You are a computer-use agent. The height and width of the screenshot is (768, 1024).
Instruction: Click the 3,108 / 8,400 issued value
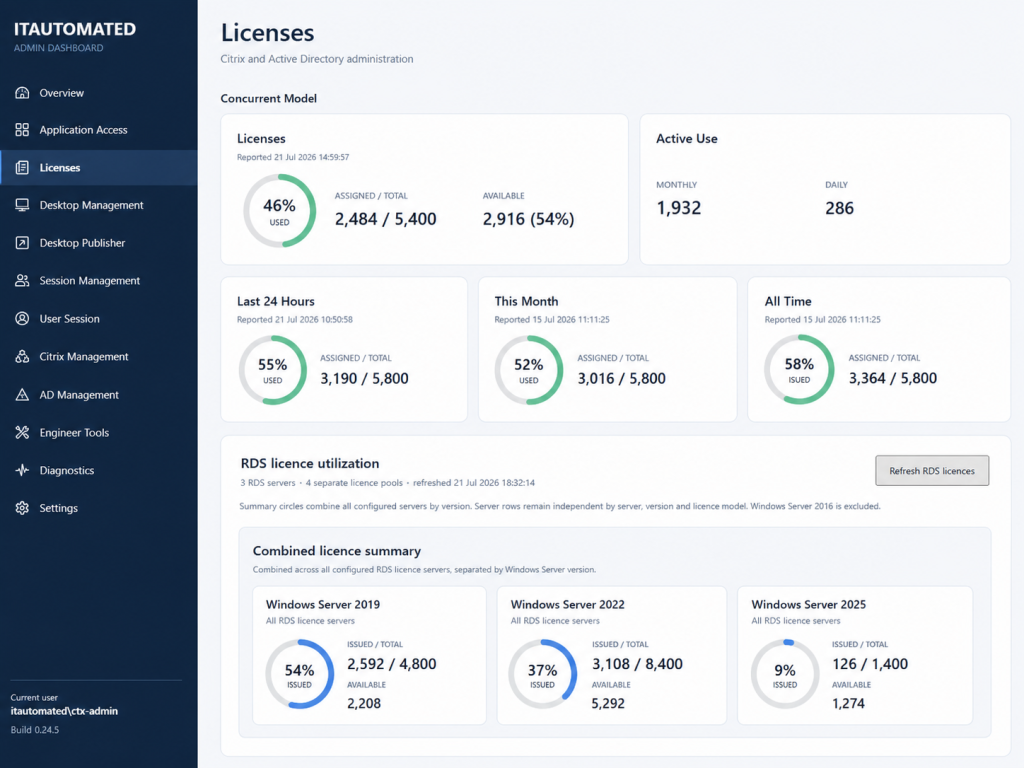click(x=637, y=664)
